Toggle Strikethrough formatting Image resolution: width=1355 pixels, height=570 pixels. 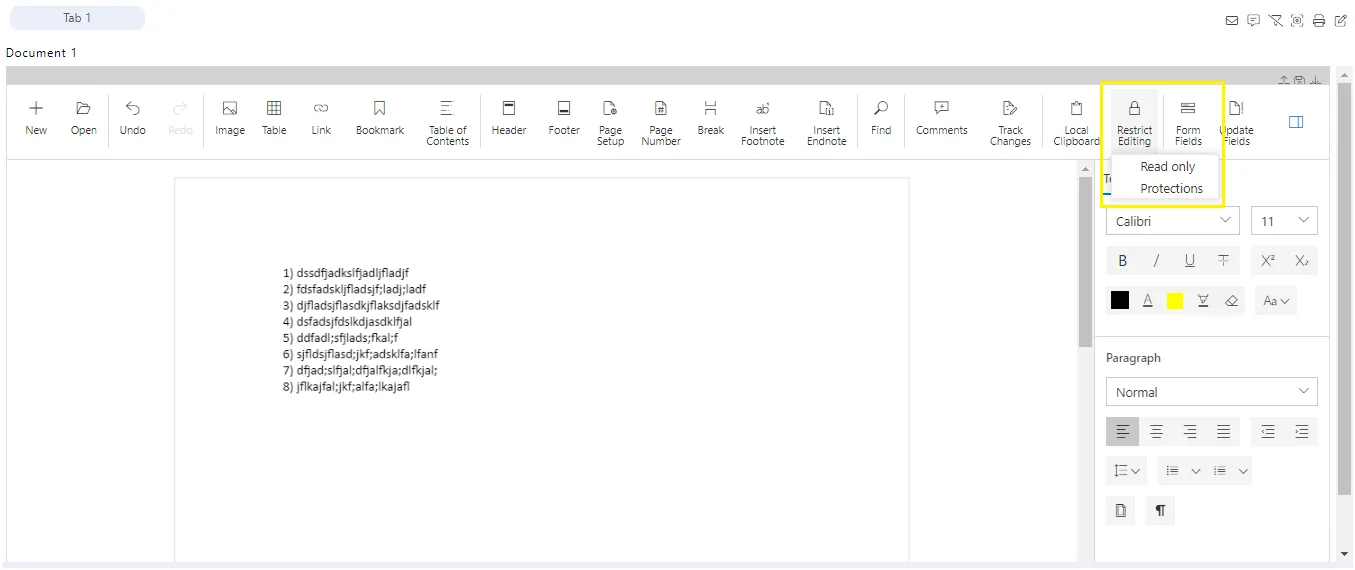click(x=1223, y=260)
